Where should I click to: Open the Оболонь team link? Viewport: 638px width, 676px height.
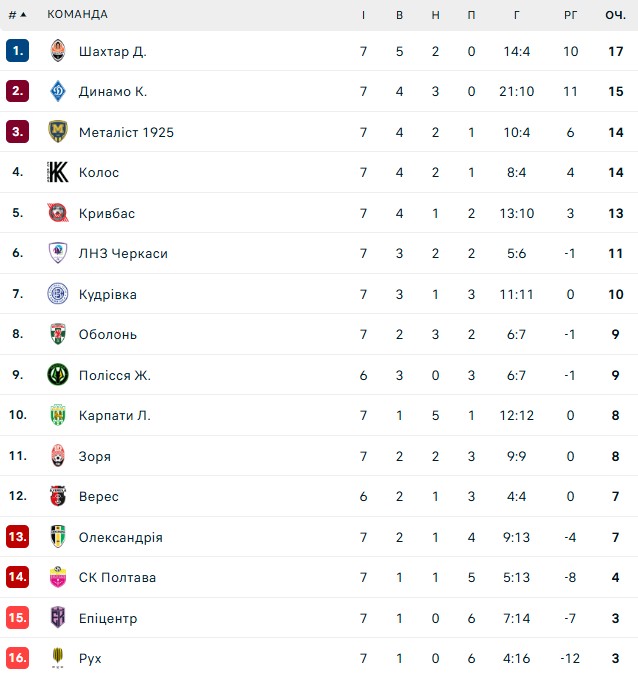(x=108, y=335)
